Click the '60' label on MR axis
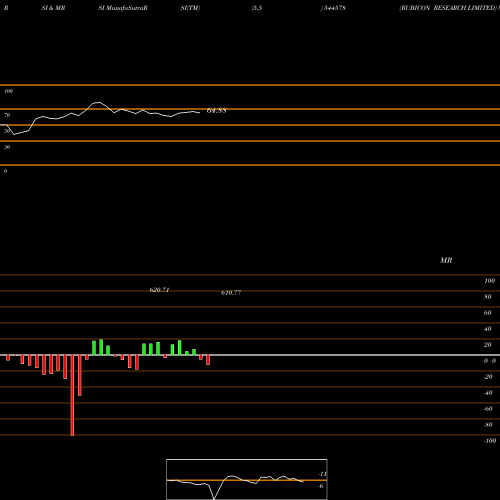Screen dimensions: 500x500 pos(488,313)
